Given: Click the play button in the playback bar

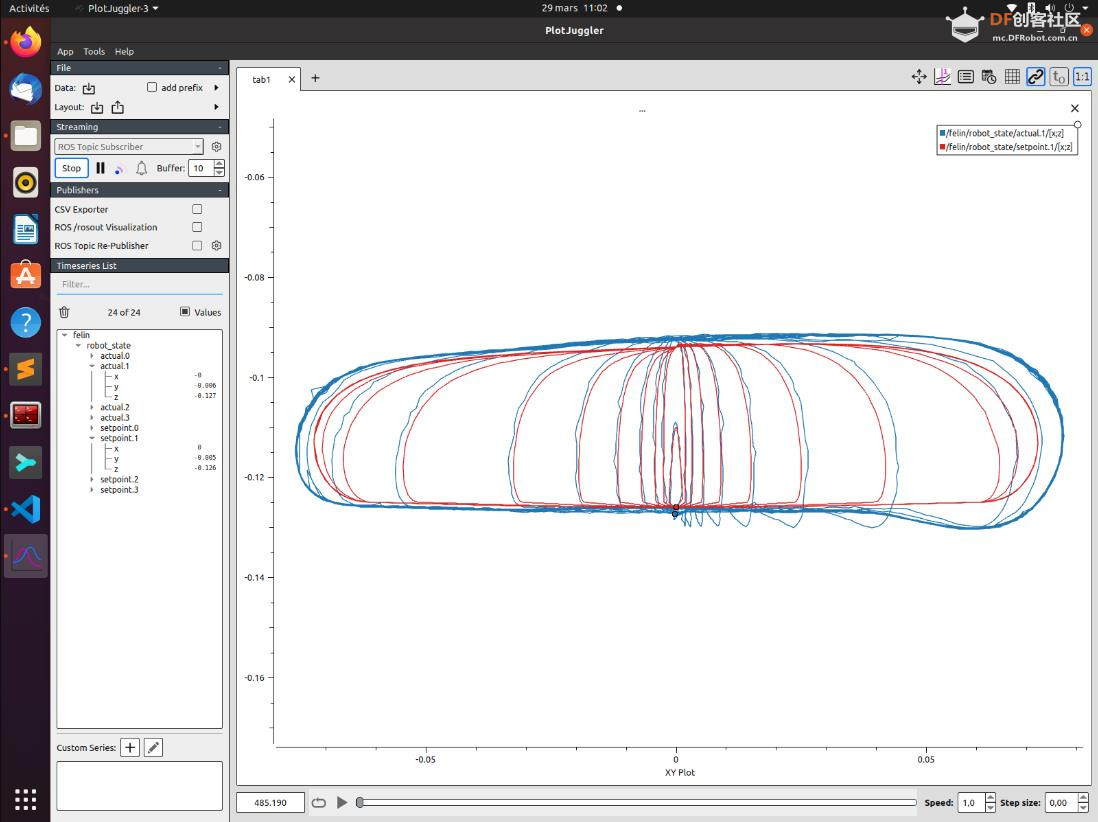Looking at the screenshot, I should point(342,802).
